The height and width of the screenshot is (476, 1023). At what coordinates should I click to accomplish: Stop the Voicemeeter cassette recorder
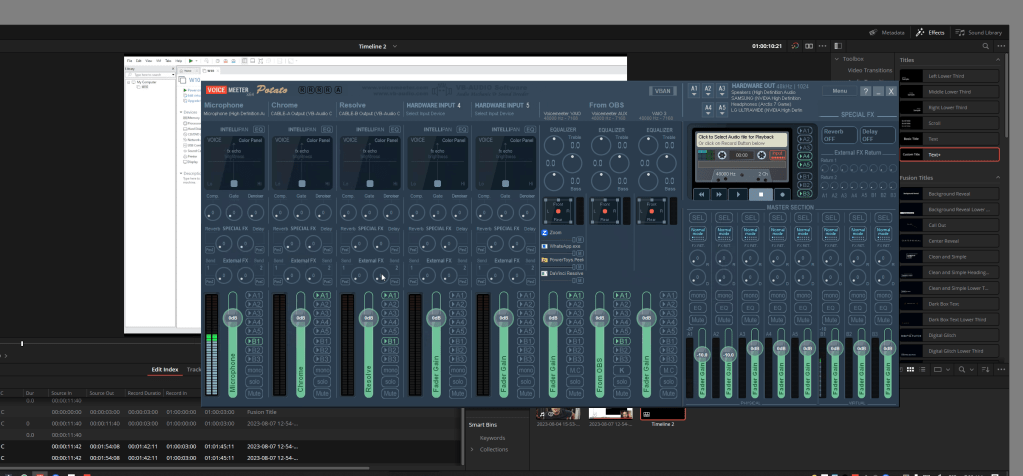click(760, 194)
